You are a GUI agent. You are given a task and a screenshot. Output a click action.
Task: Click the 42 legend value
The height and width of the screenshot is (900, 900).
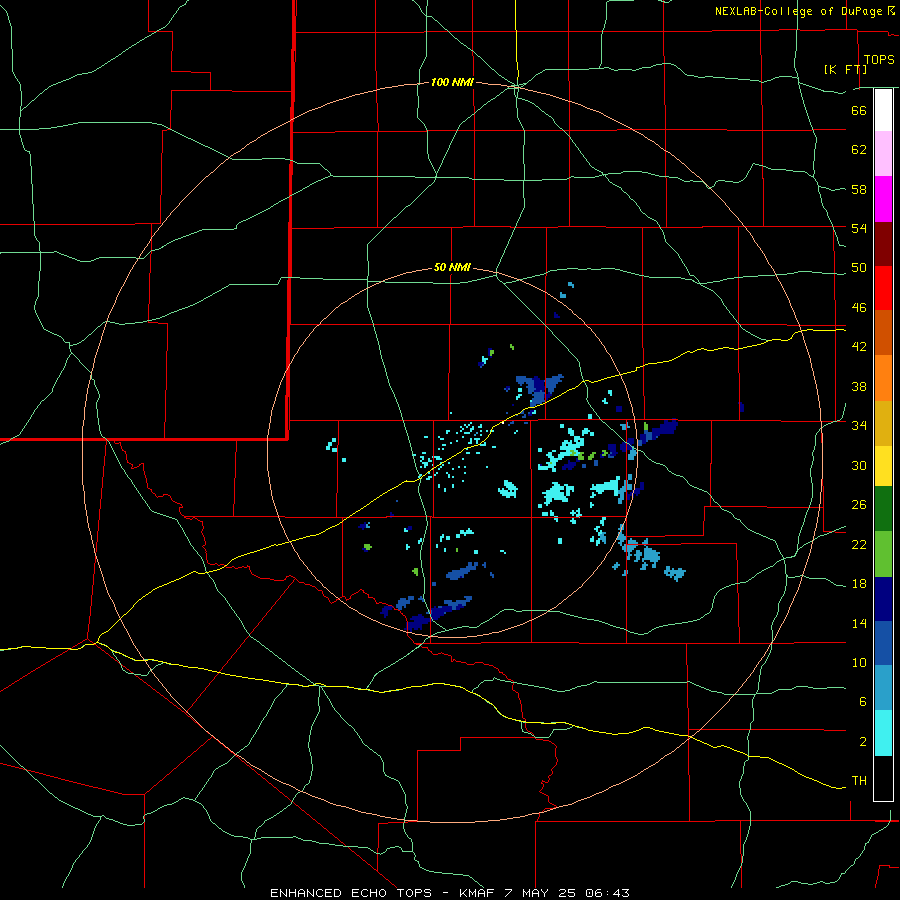coord(859,347)
